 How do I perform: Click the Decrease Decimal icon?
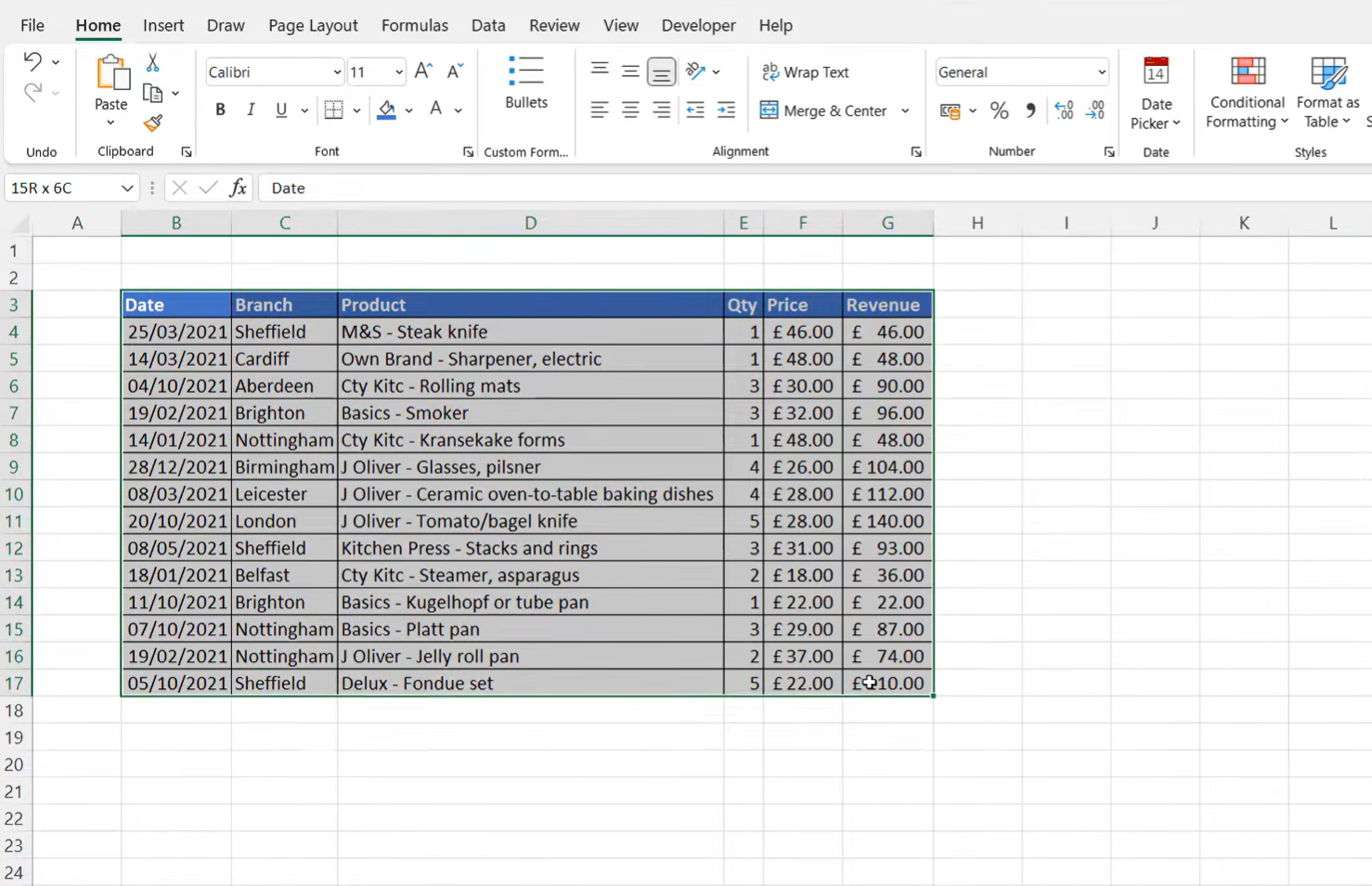1095,111
